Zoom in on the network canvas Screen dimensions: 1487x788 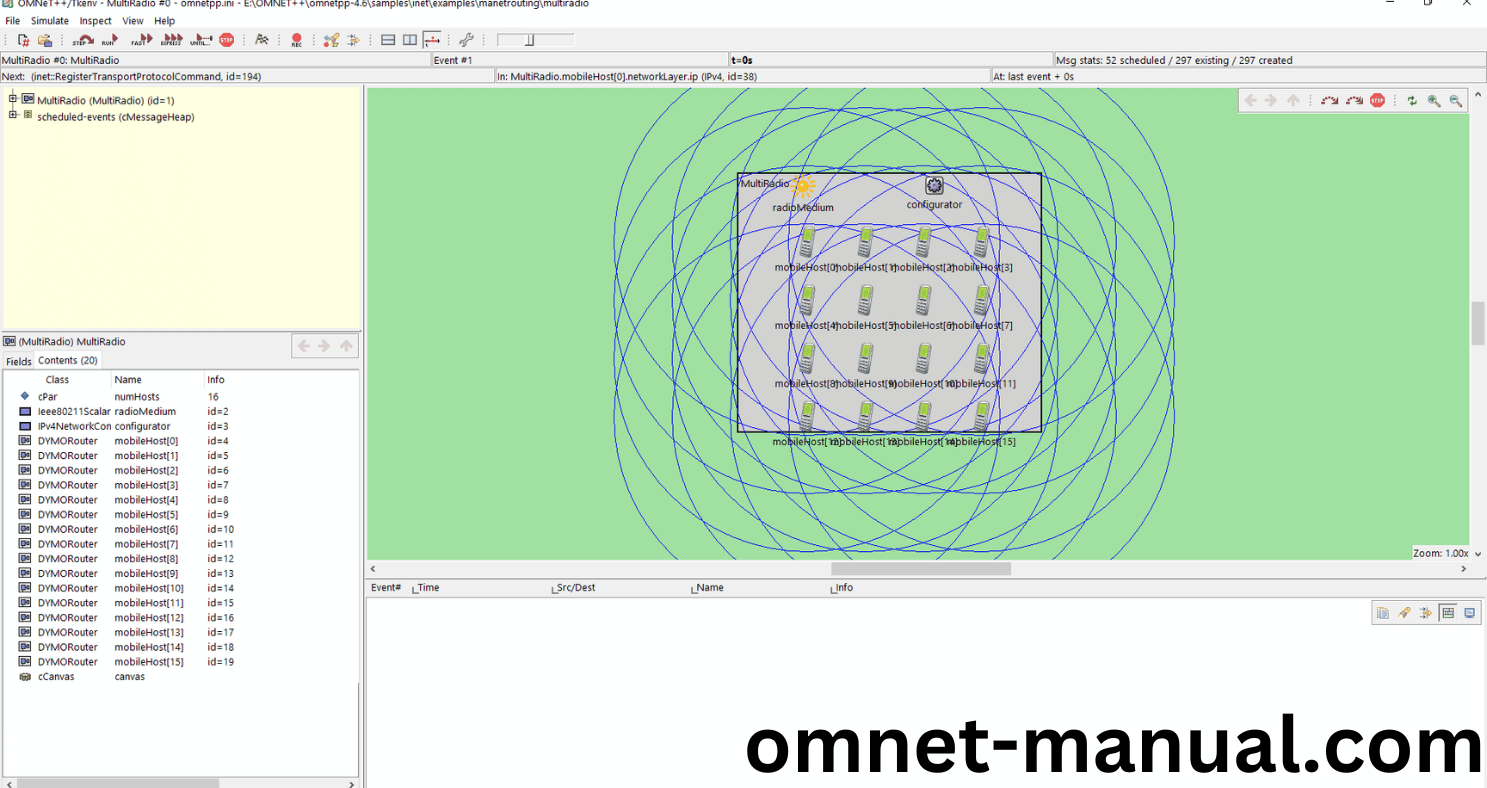pos(1434,100)
